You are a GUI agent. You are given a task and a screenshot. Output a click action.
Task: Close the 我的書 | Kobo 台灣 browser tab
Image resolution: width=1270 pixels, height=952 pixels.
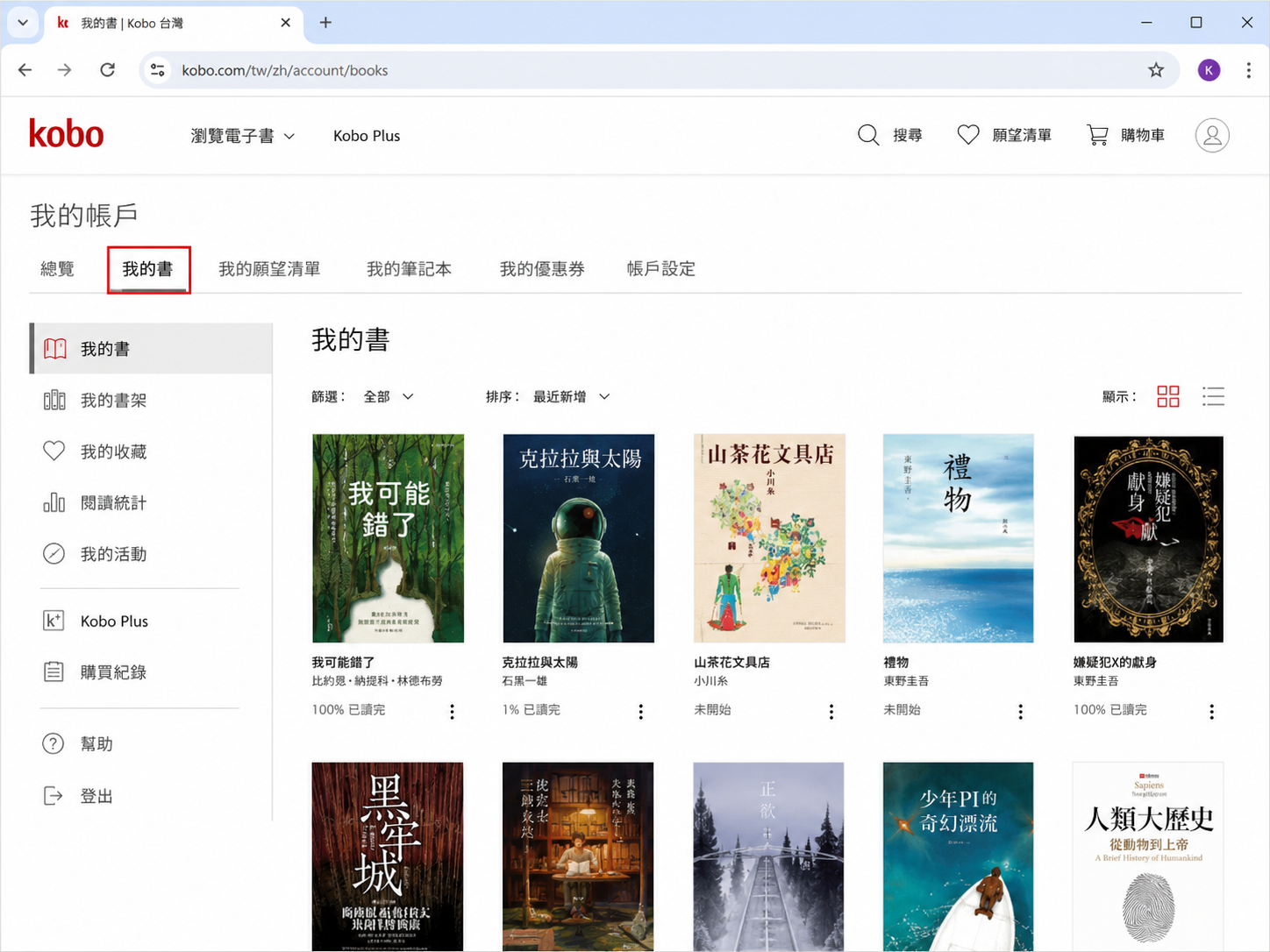coord(286,23)
